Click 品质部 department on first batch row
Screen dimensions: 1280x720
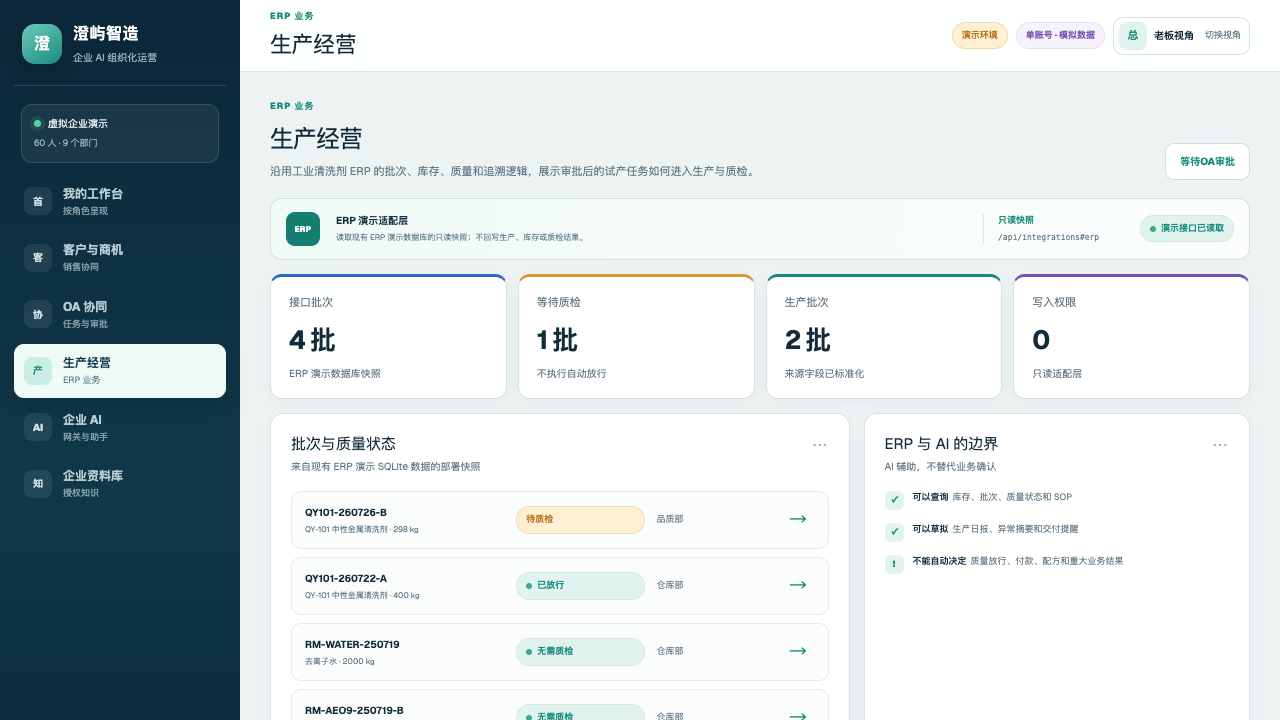(670, 519)
